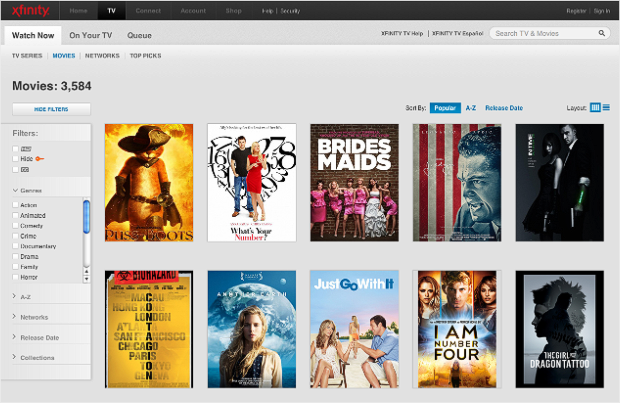Click the genres list scrollbar thumb
620x403 pixels.
[87, 216]
